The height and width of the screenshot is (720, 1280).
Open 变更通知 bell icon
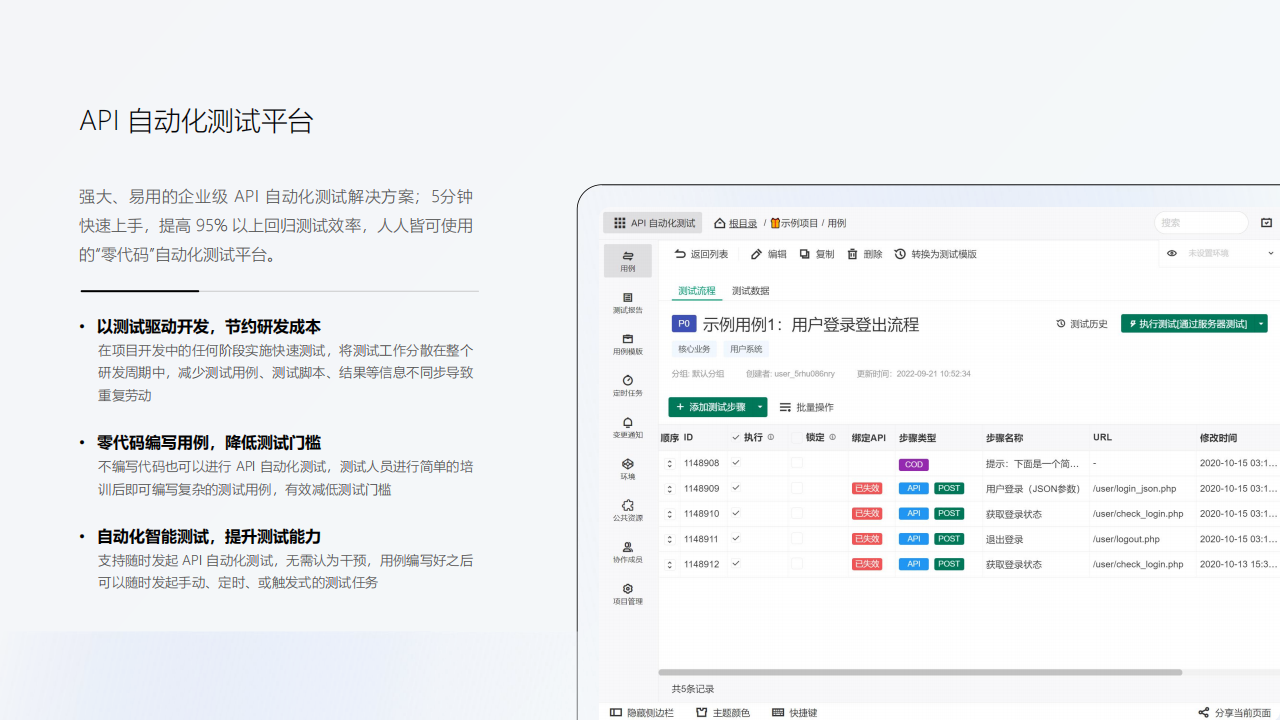[627, 428]
